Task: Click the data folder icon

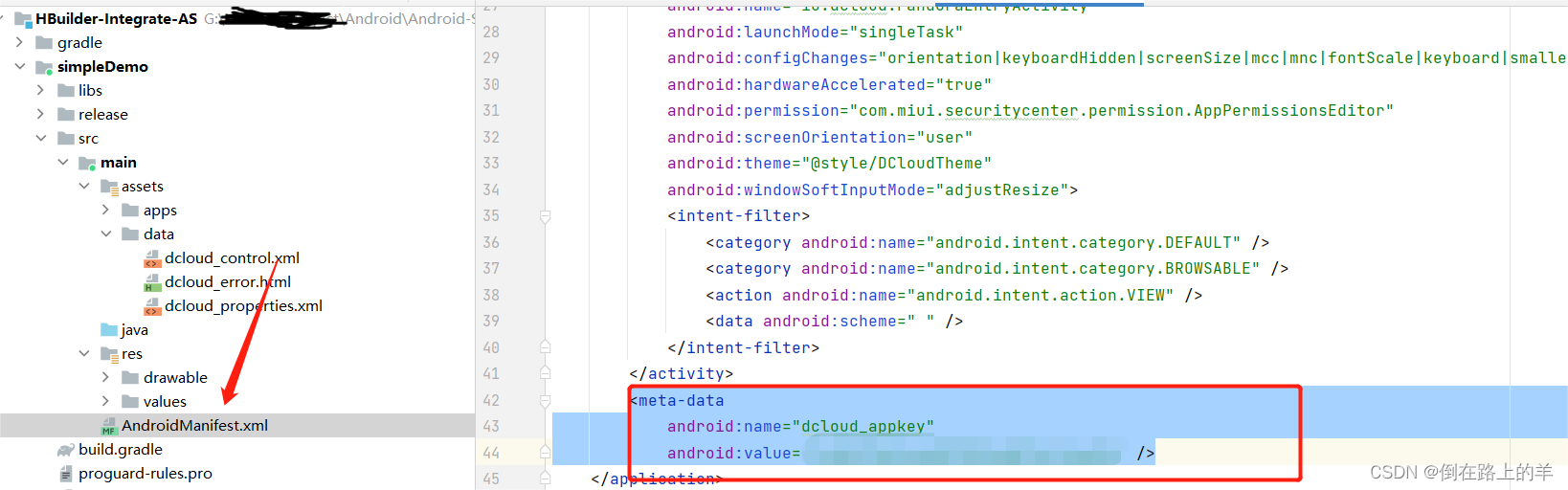Action: (130, 234)
